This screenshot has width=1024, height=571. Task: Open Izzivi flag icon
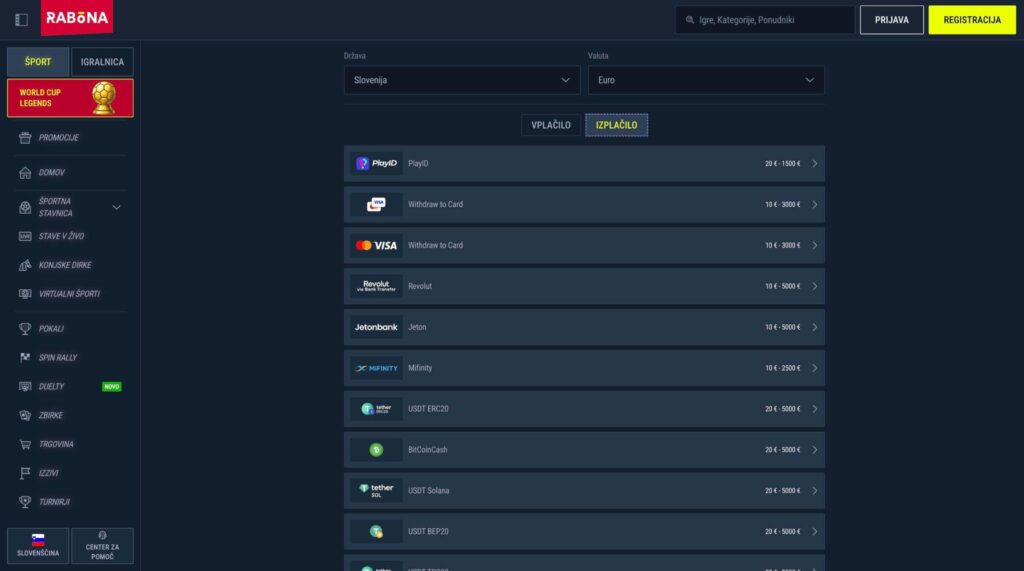(25, 473)
